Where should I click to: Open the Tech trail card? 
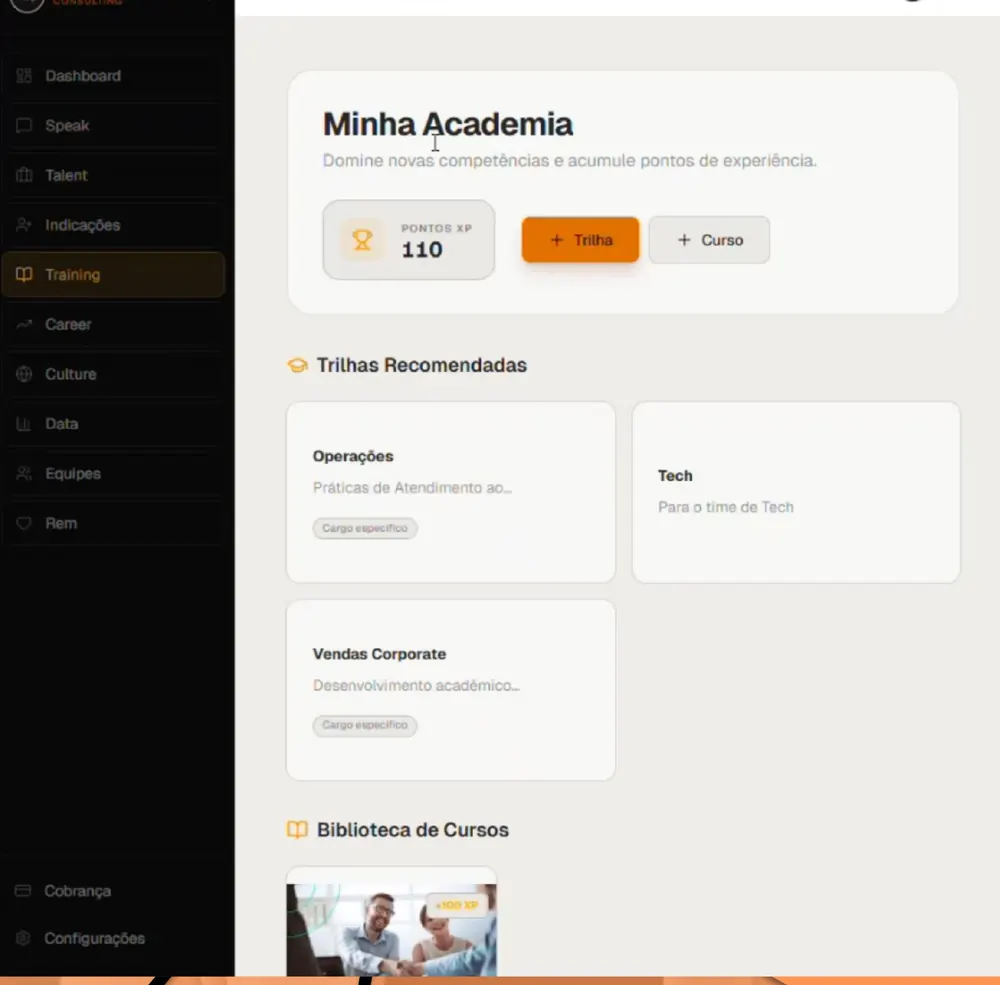796,492
